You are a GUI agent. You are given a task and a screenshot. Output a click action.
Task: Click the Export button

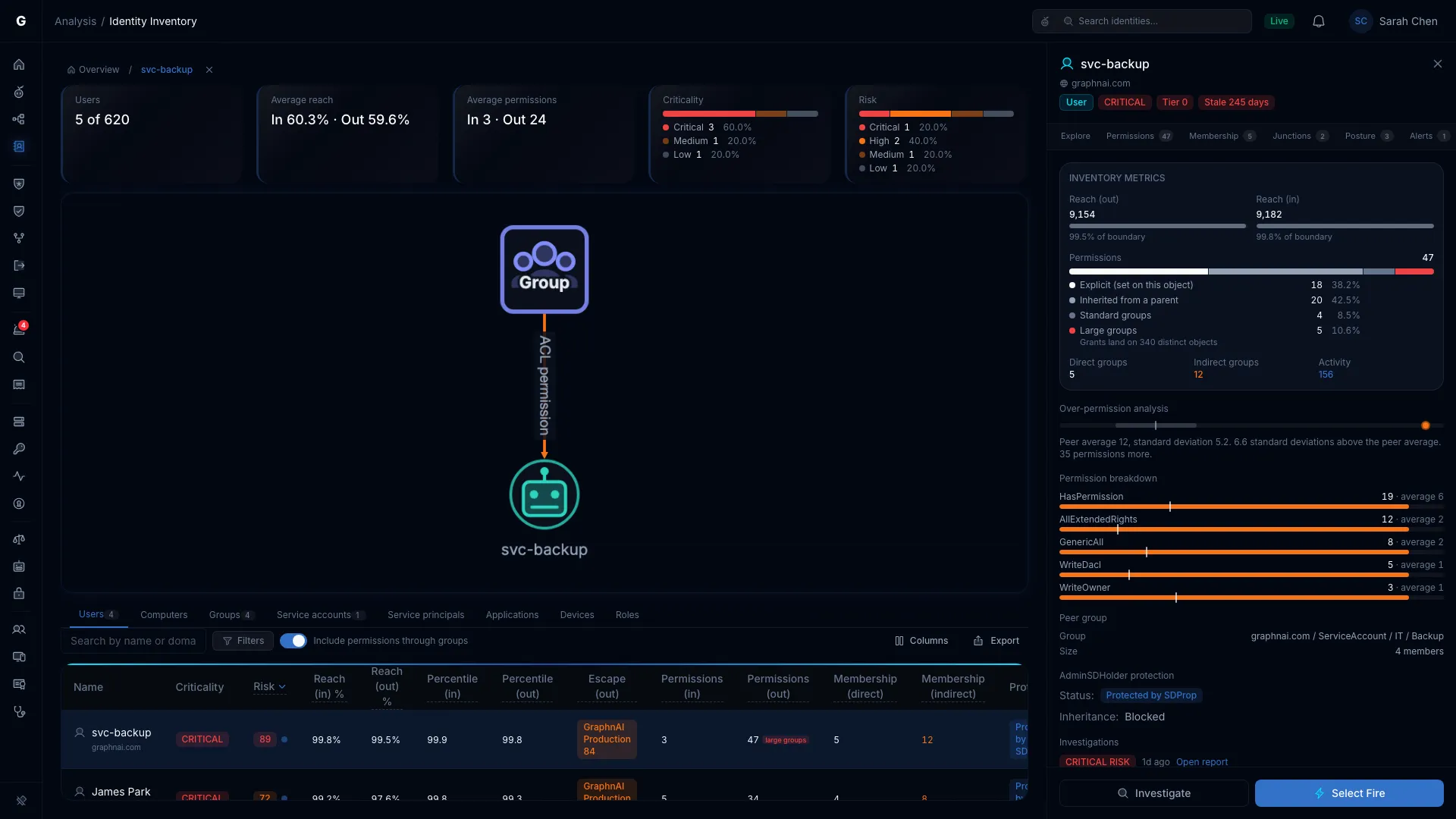pos(996,641)
